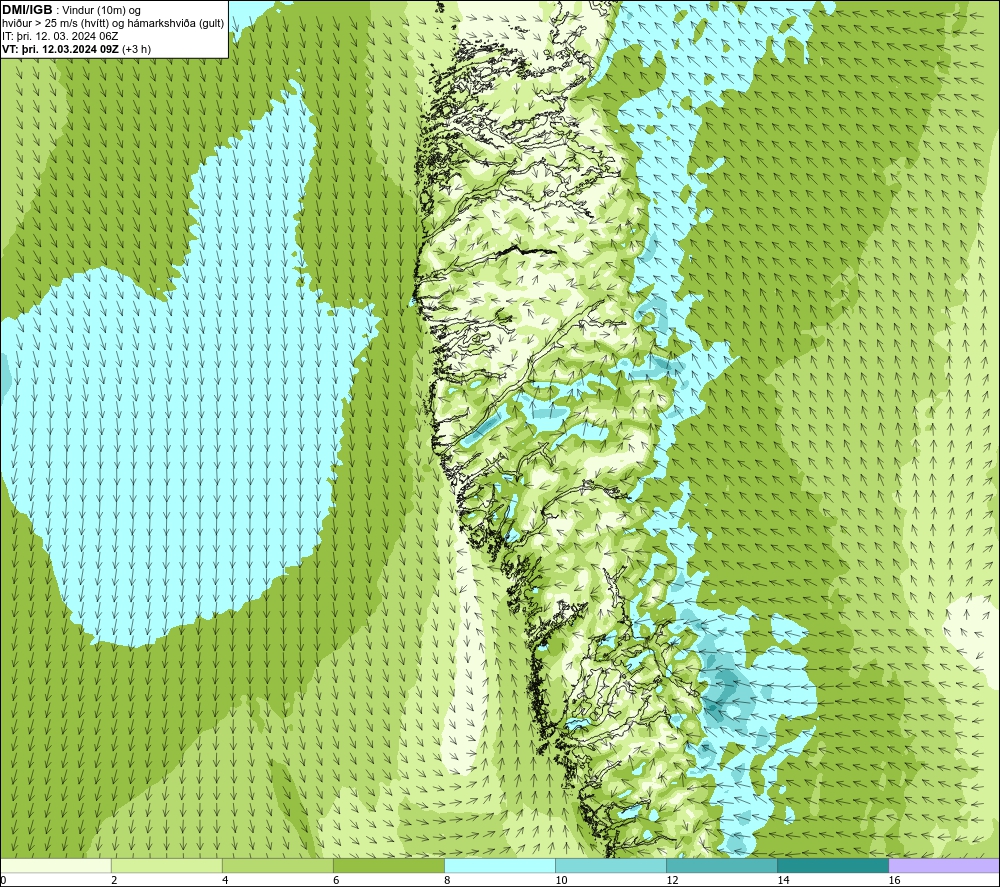The image size is (1000, 887).
Task: Click the 14–16 m/s deep teal legend swatch
Action: click(832, 865)
